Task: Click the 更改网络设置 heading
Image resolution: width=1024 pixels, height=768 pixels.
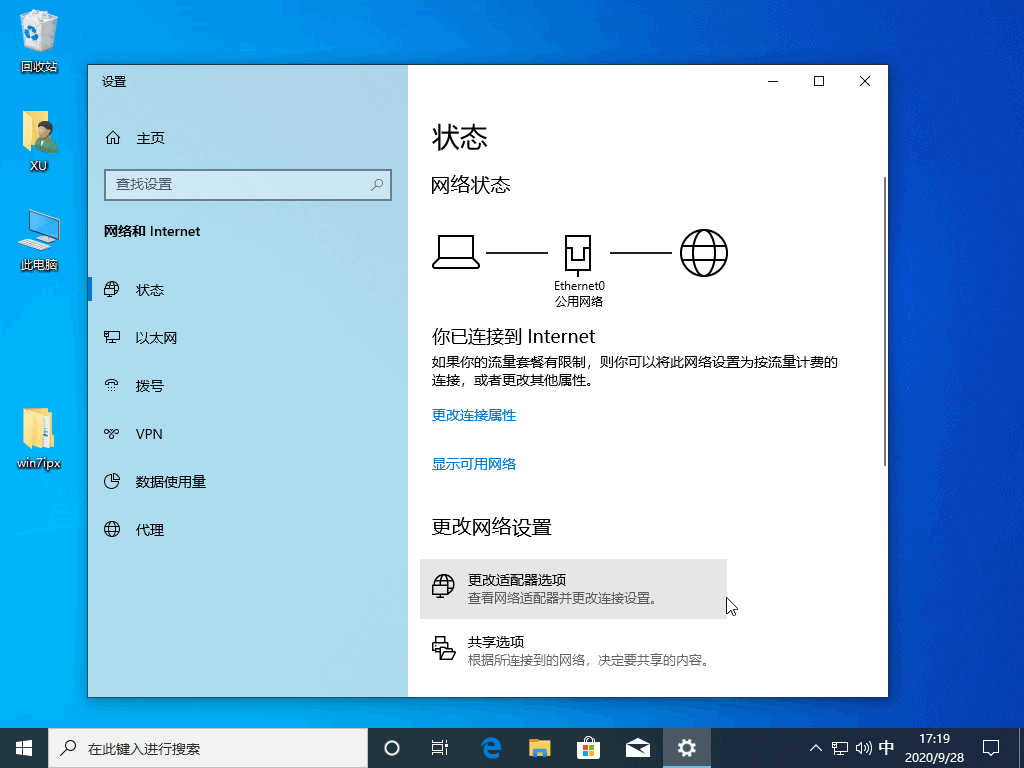Action: click(491, 527)
